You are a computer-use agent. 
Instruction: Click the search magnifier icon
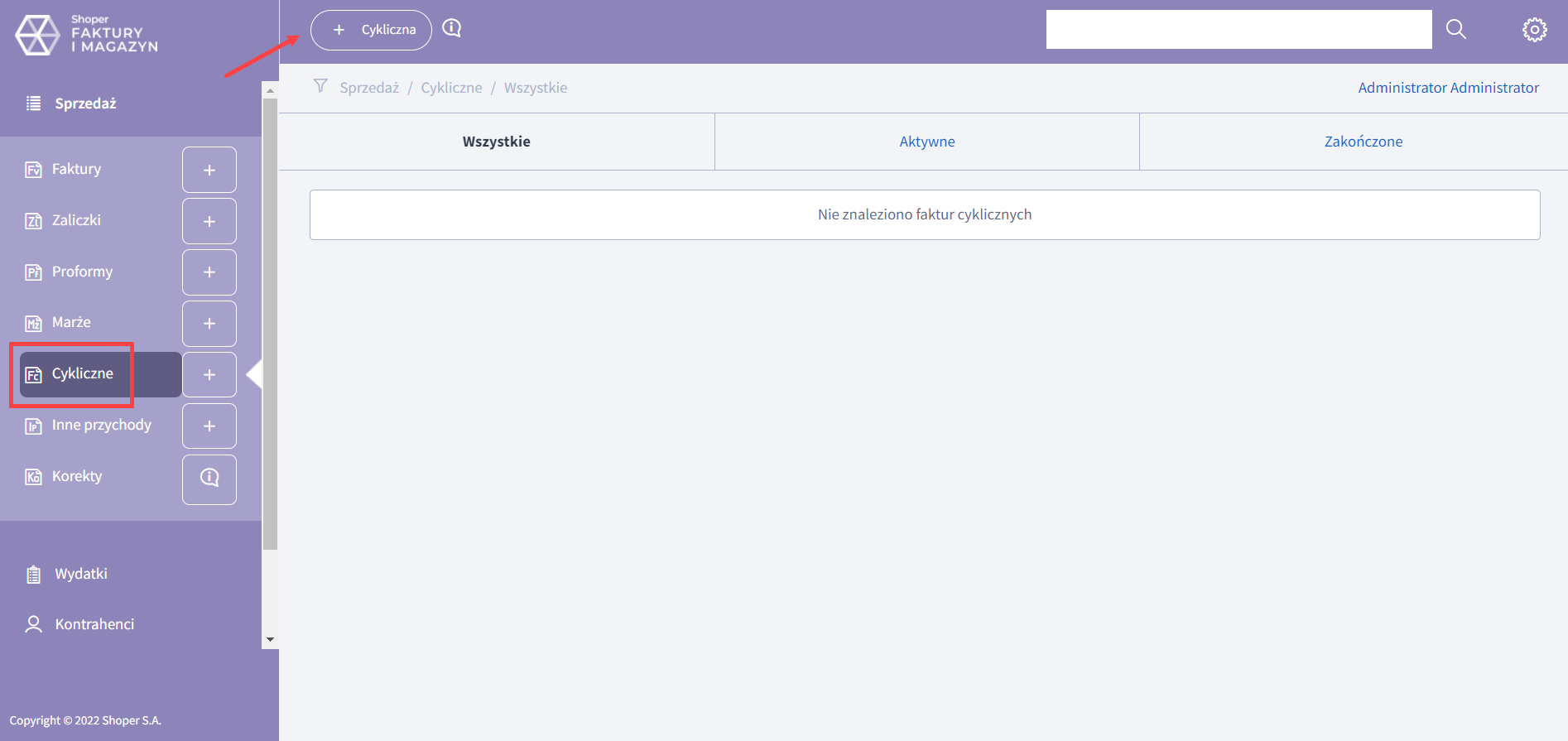(1455, 30)
